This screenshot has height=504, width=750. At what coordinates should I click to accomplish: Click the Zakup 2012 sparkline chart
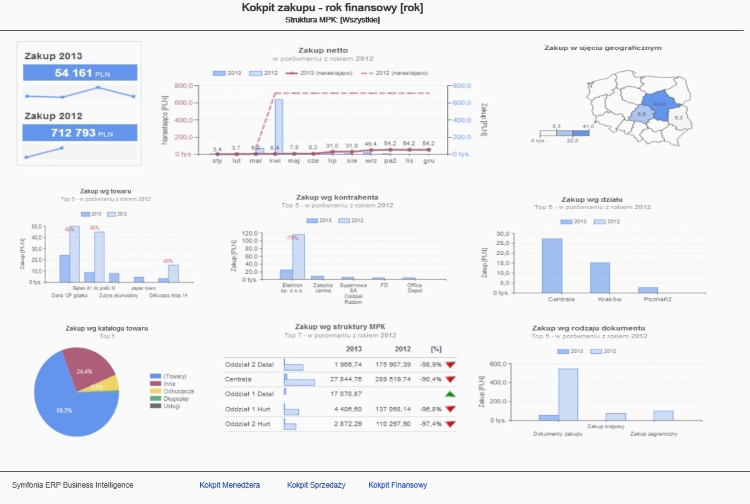78,151
